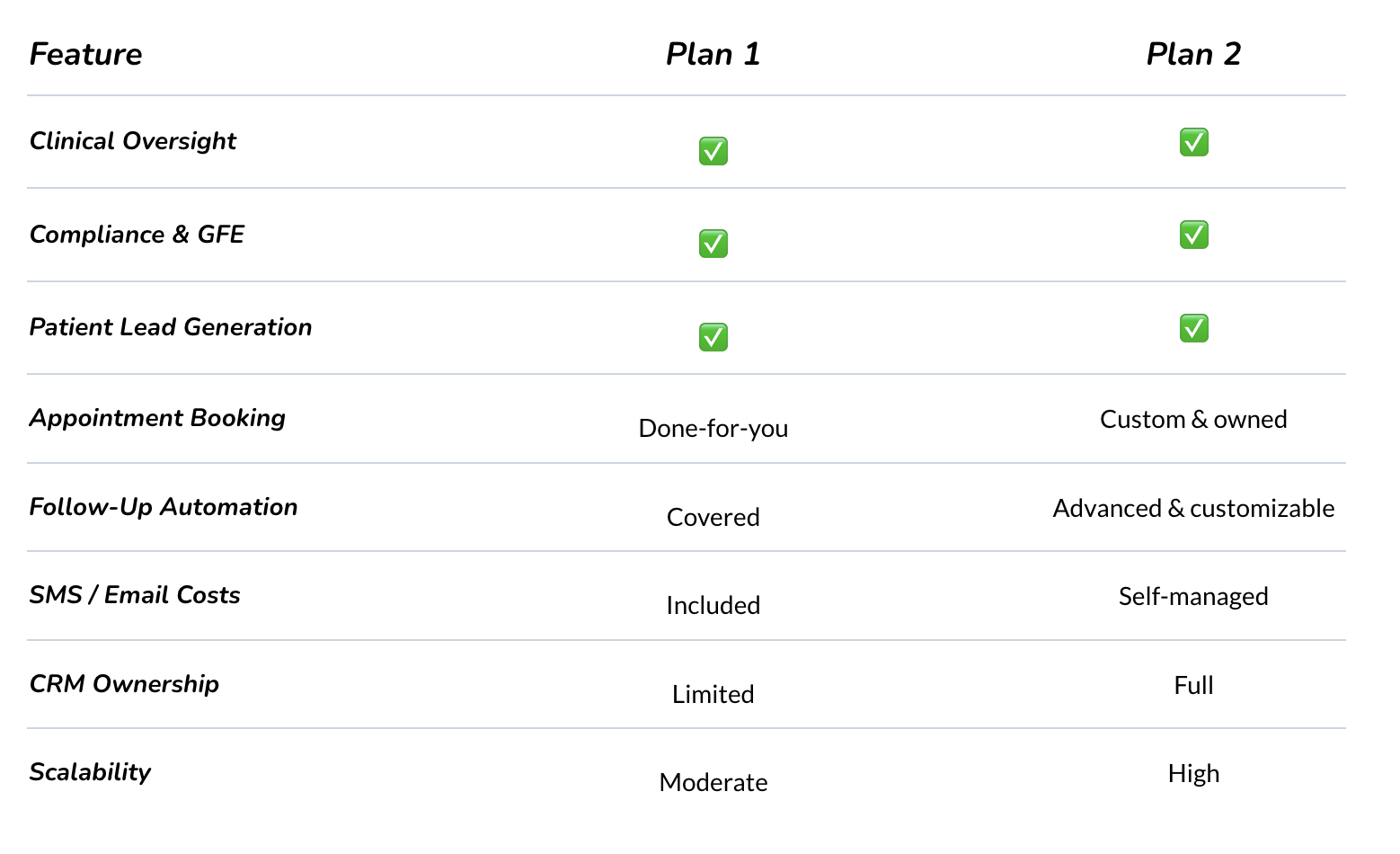
Task: Click the High value under Plan 2
Action: pos(1193,774)
